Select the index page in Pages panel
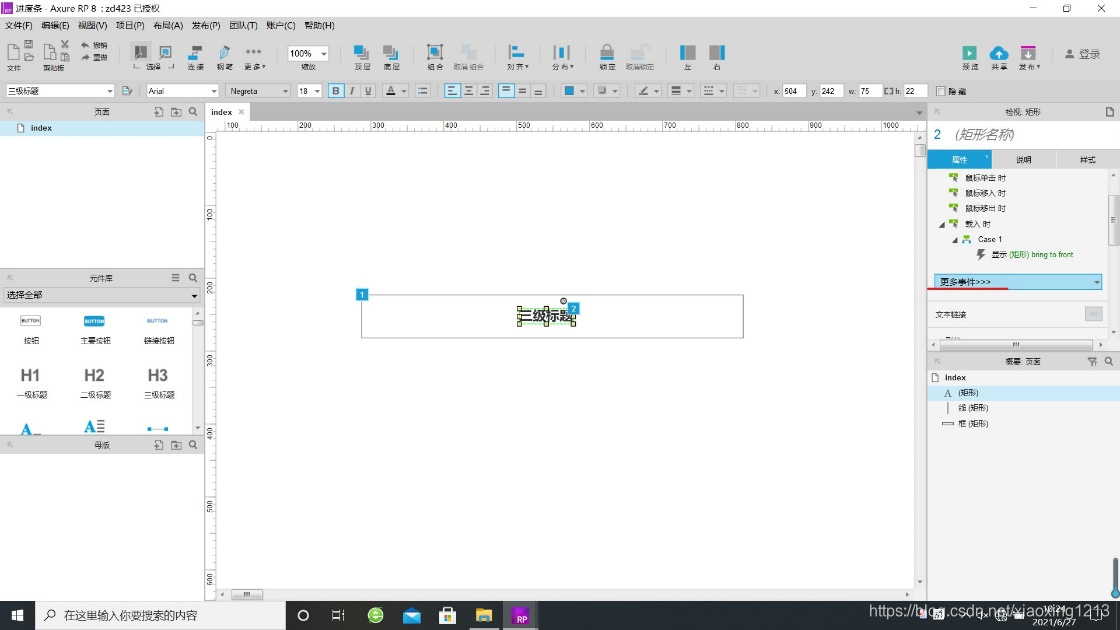This screenshot has width=1120, height=630. click(102, 128)
